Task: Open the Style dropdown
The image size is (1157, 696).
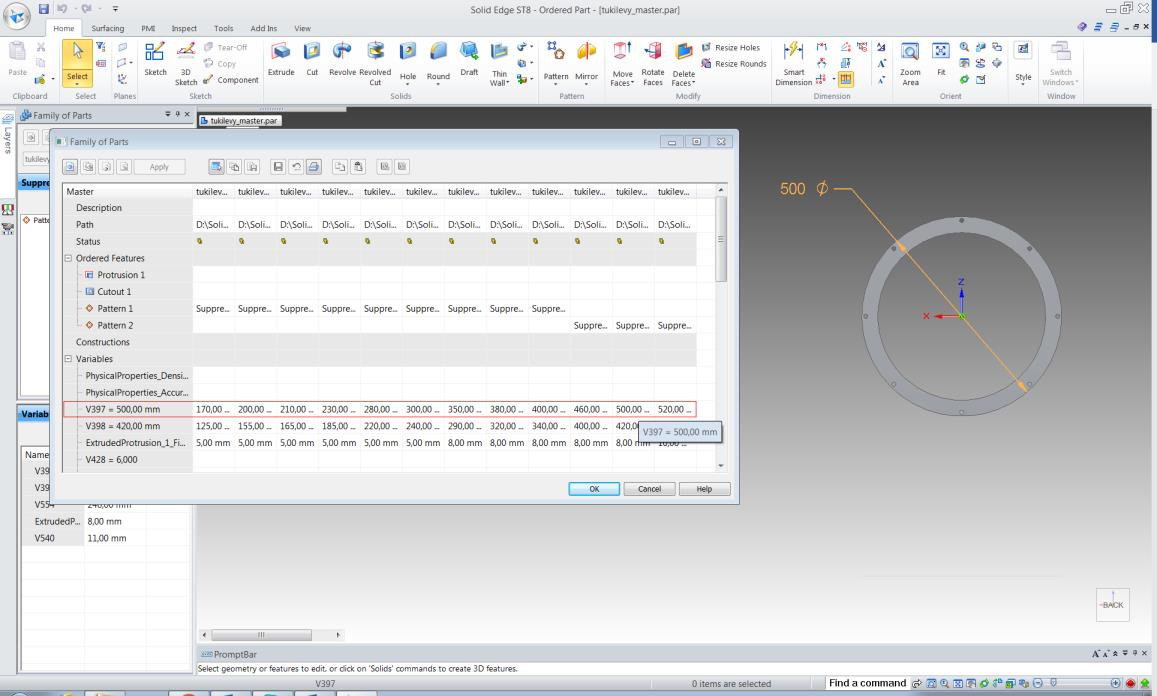Action: point(1023,84)
